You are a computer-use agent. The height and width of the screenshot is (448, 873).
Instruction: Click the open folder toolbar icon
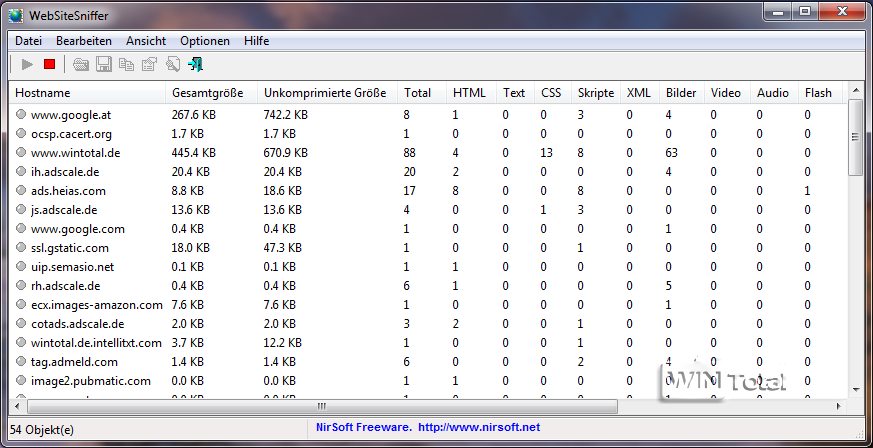pyautogui.click(x=81, y=65)
